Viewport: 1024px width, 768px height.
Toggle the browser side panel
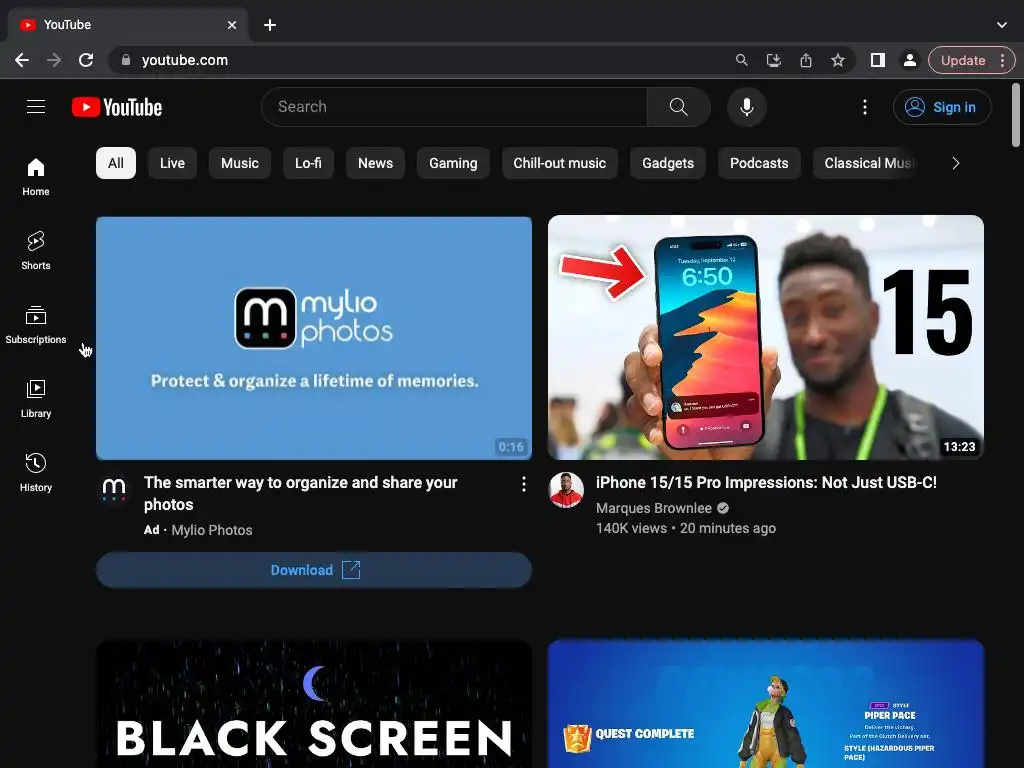click(878, 60)
